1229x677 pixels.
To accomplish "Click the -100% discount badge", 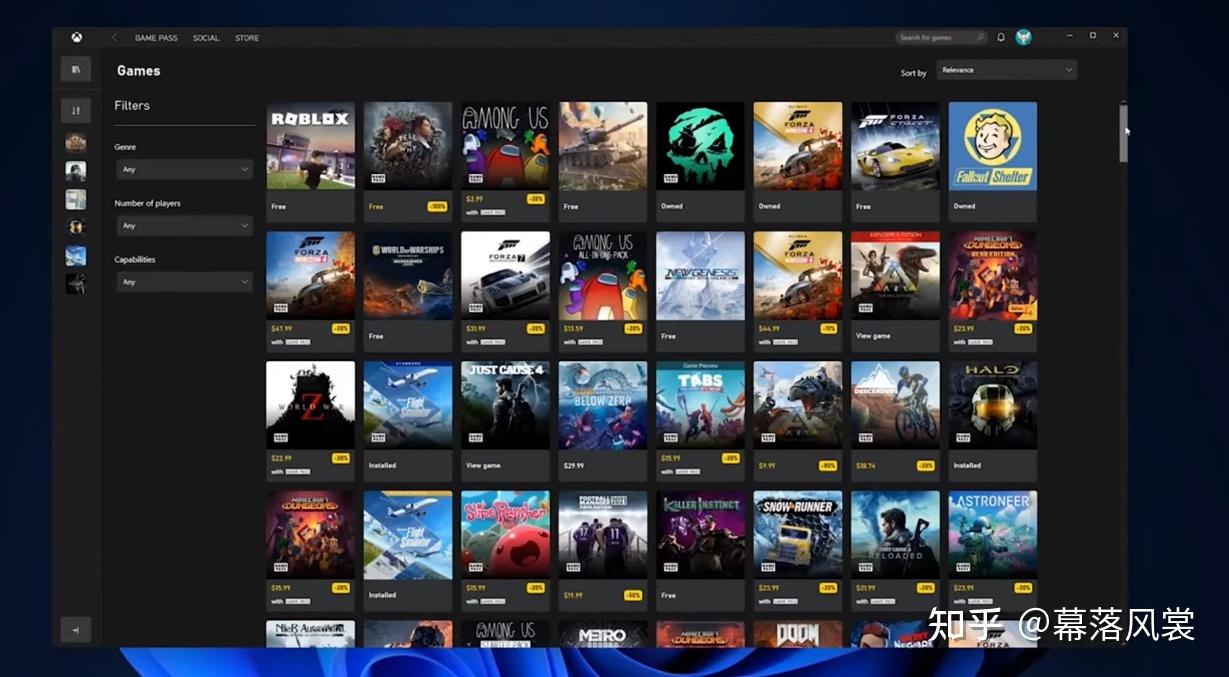I will click(x=437, y=206).
